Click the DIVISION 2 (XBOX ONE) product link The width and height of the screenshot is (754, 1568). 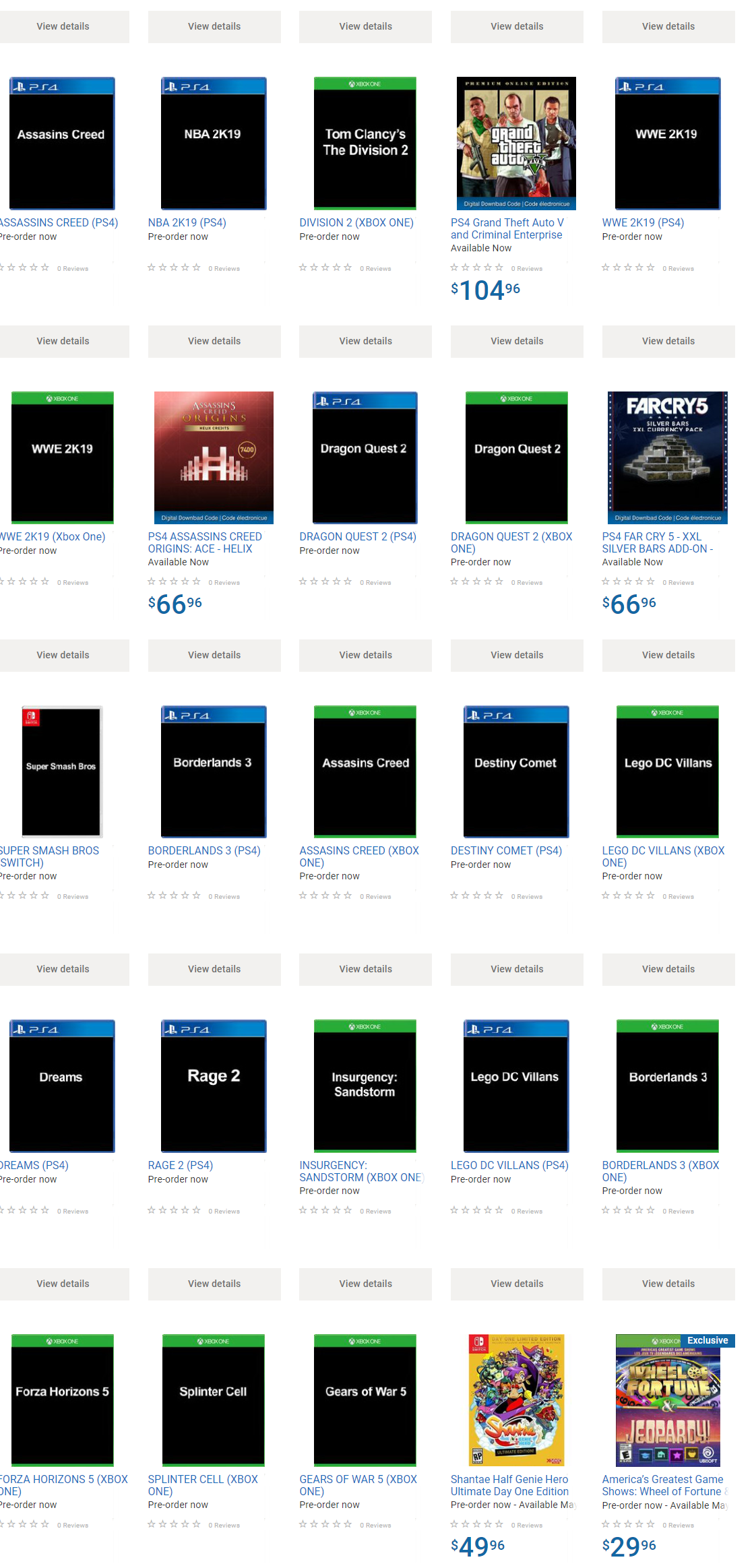[356, 222]
